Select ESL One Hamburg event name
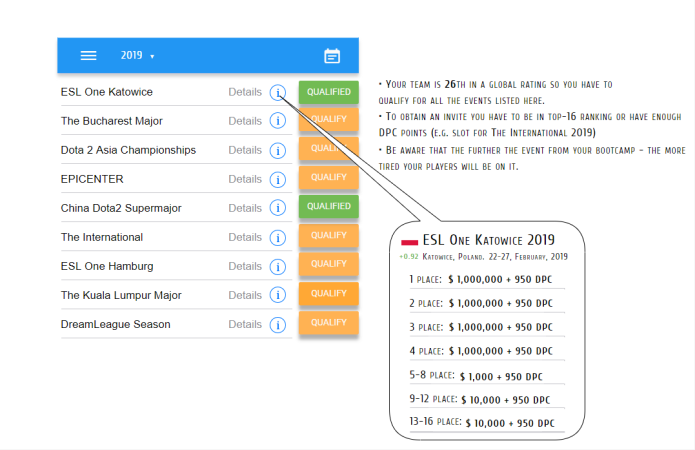 click(x=107, y=266)
